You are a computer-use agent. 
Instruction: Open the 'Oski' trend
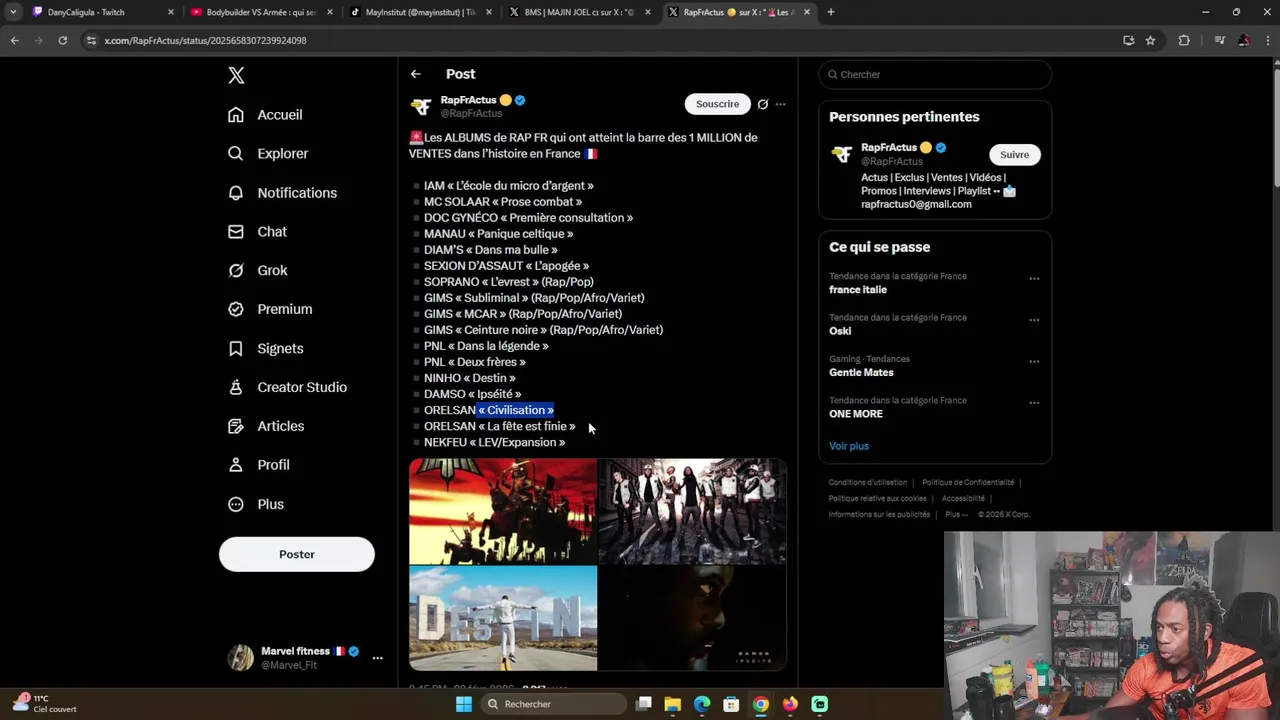tap(840, 331)
